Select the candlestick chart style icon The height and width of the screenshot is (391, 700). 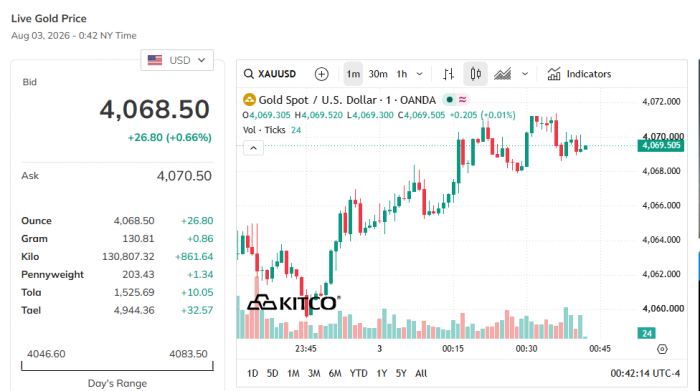click(475, 74)
